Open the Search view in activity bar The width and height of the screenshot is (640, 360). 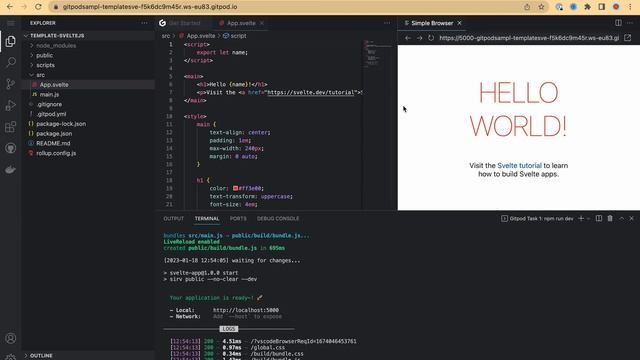point(11,62)
